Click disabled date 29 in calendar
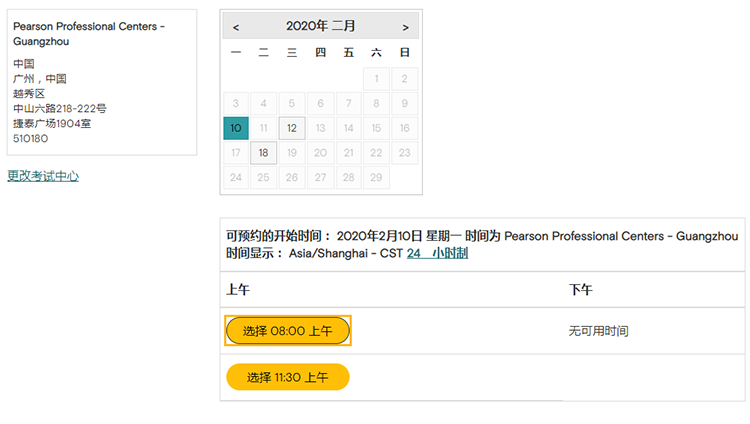This screenshot has width=750, height=424. [x=376, y=178]
